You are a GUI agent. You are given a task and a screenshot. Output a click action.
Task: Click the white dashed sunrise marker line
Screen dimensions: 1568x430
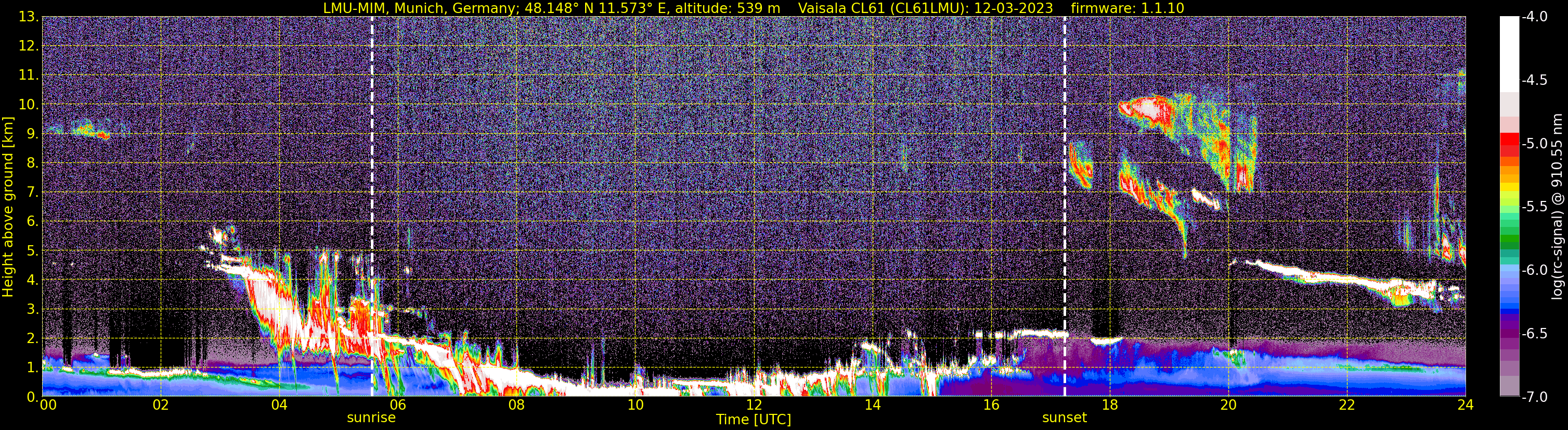pos(372,206)
